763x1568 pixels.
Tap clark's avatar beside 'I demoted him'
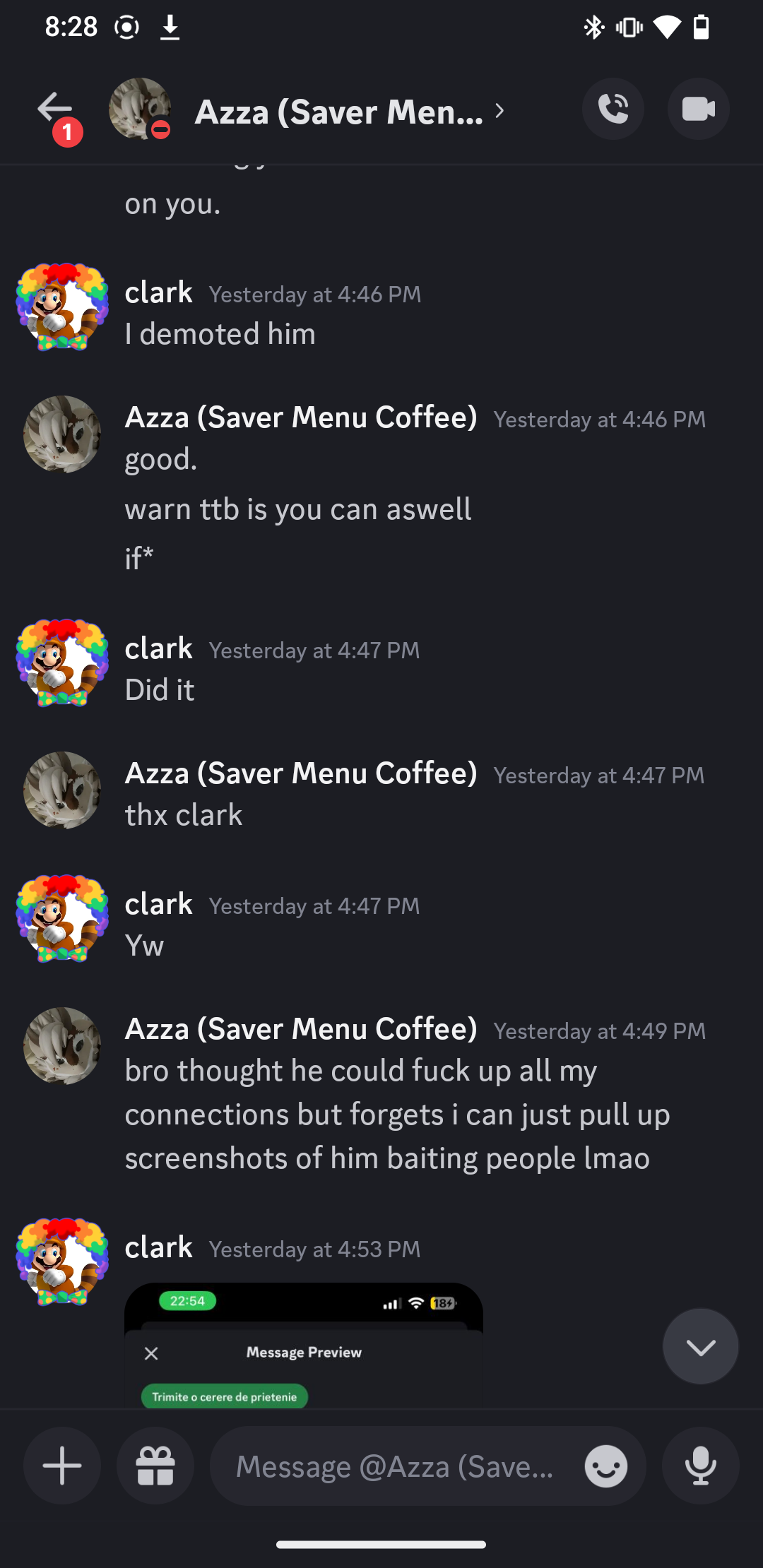tap(62, 307)
